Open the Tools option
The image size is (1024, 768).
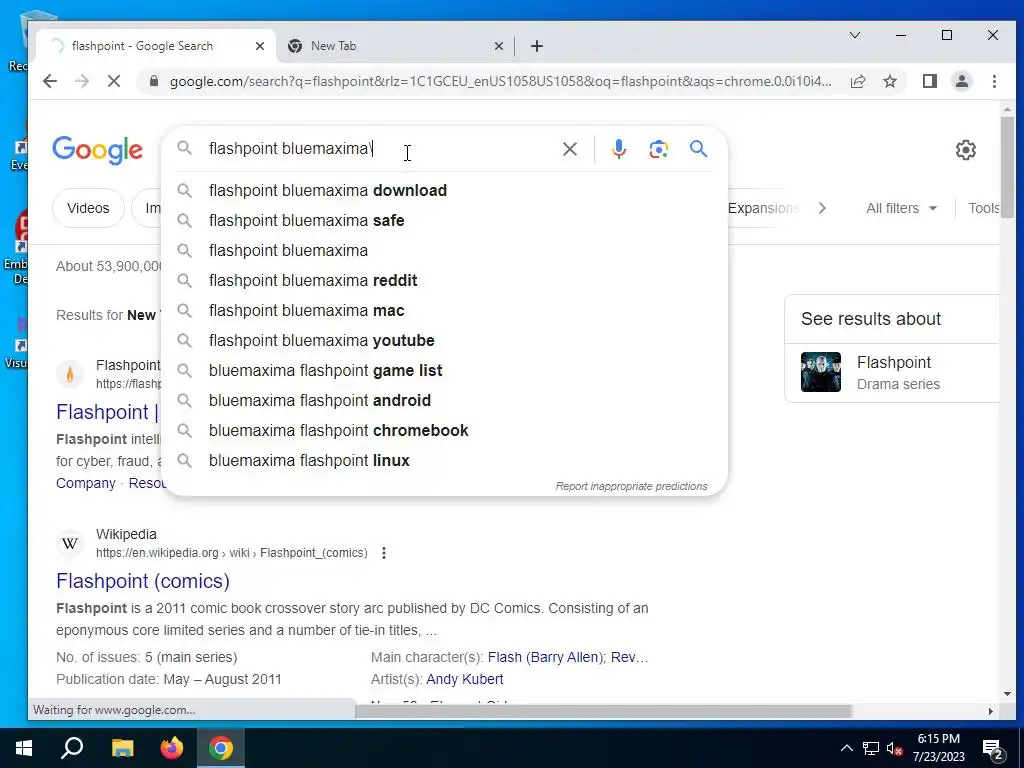point(984,208)
